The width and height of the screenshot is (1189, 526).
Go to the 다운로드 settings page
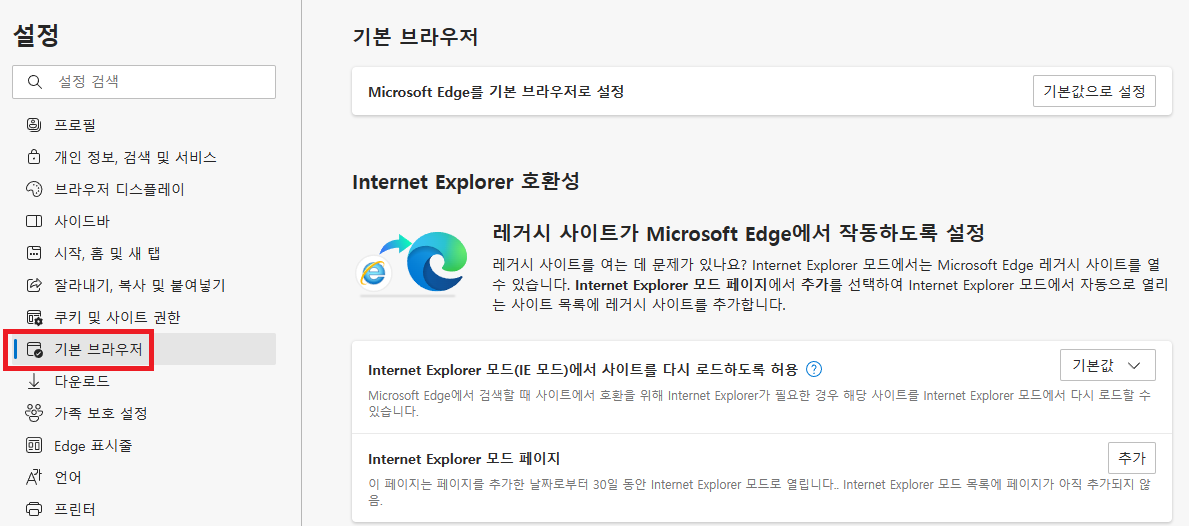[144, 381]
